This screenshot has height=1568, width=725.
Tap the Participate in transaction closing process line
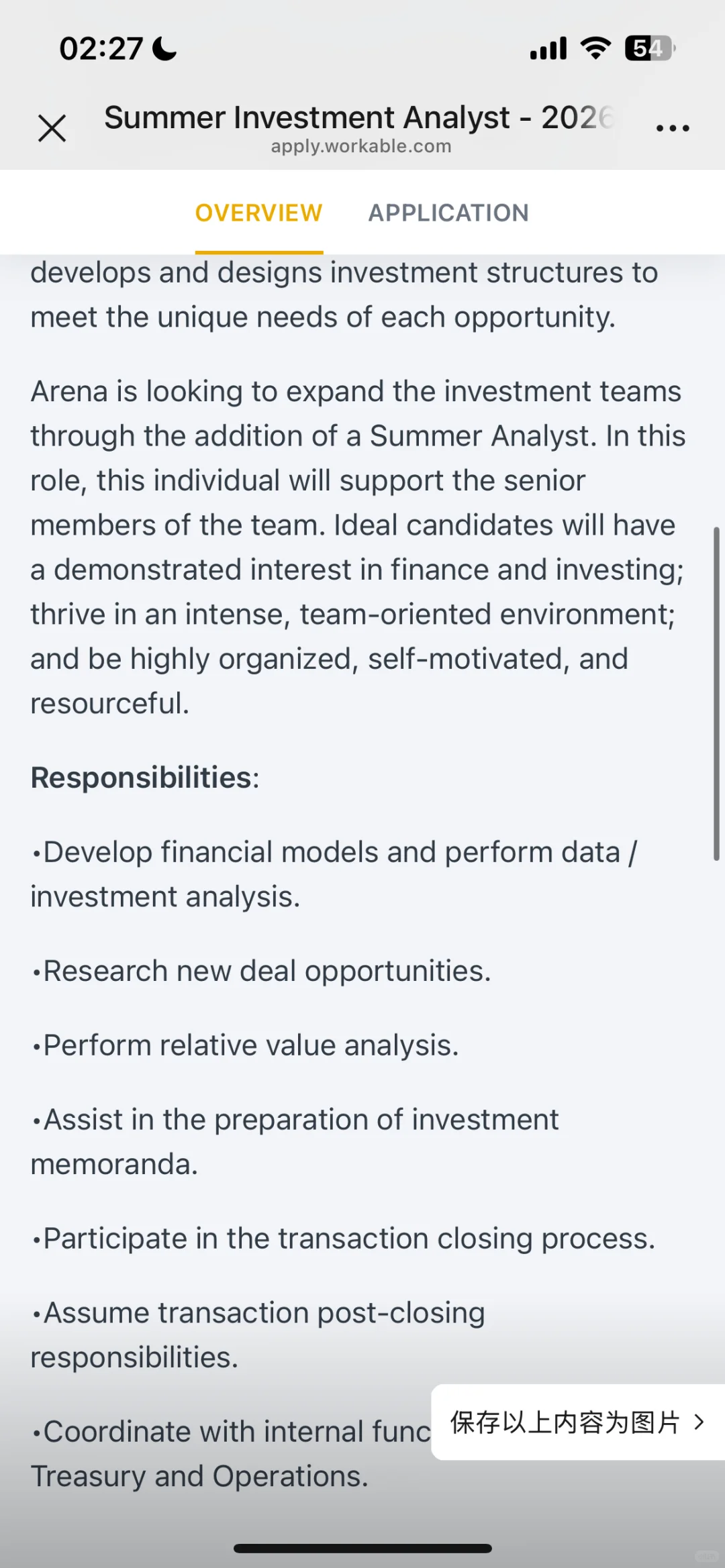click(344, 1239)
